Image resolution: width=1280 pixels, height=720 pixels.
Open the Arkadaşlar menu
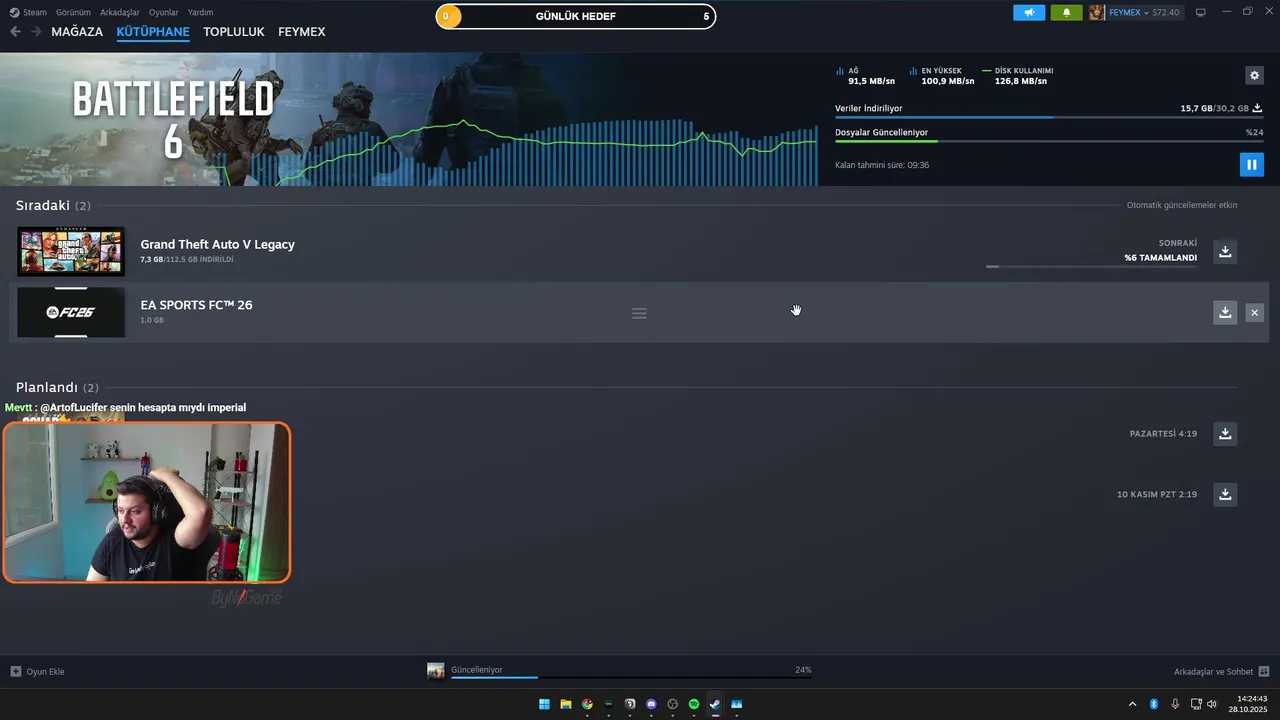coord(120,12)
